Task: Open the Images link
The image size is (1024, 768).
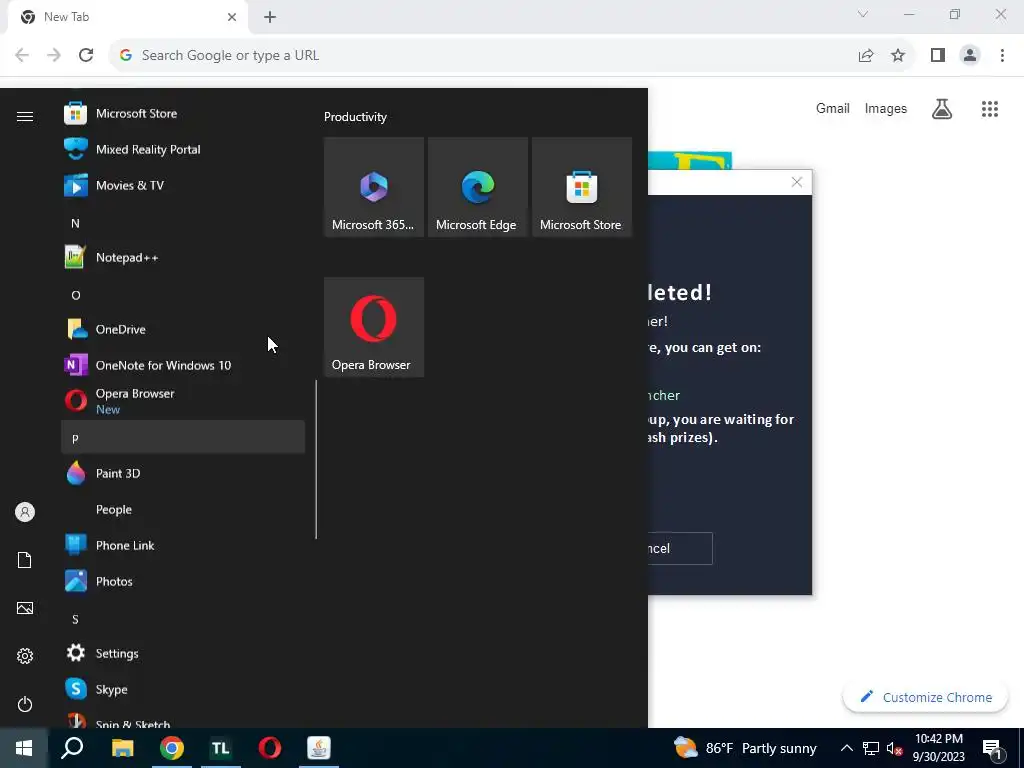Action: [x=886, y=108]
